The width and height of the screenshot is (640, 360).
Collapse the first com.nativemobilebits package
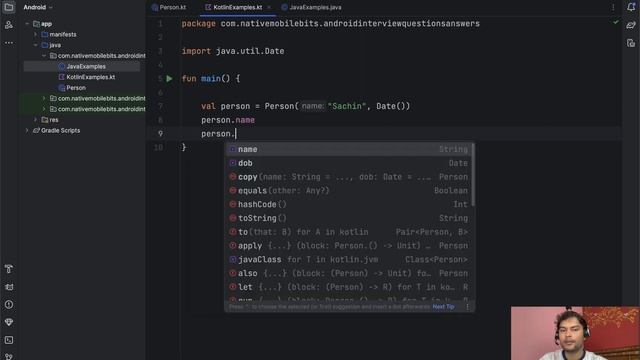44,56
